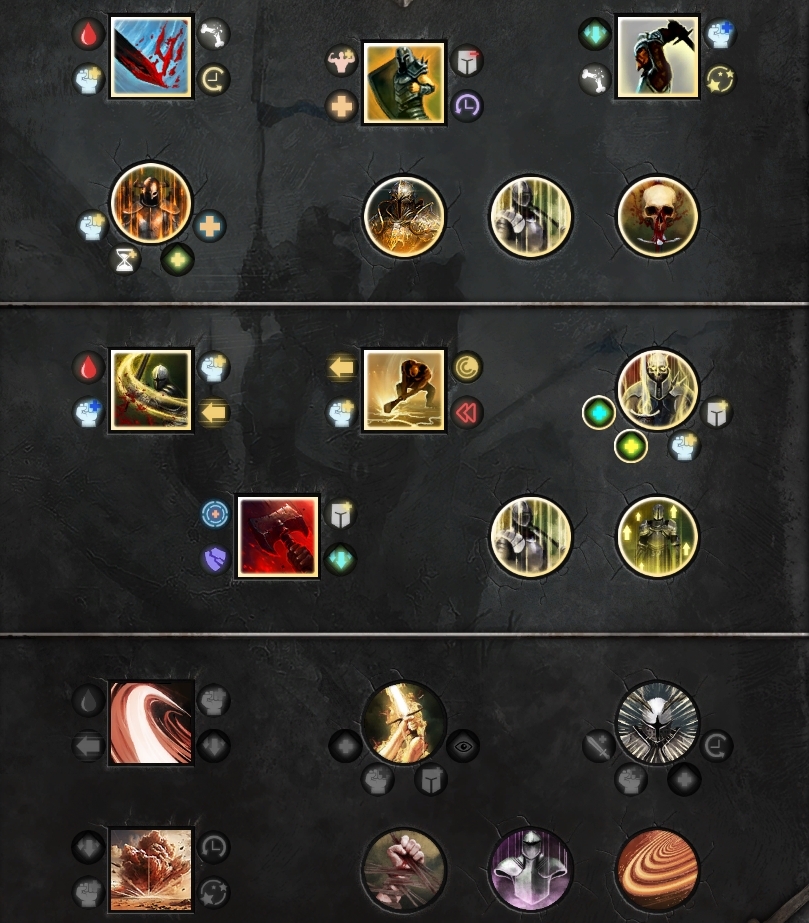Toggle hourglass upgrade below flaming knight passive
The height and width of the screenshot is (923, 809).
pos(125,260)
